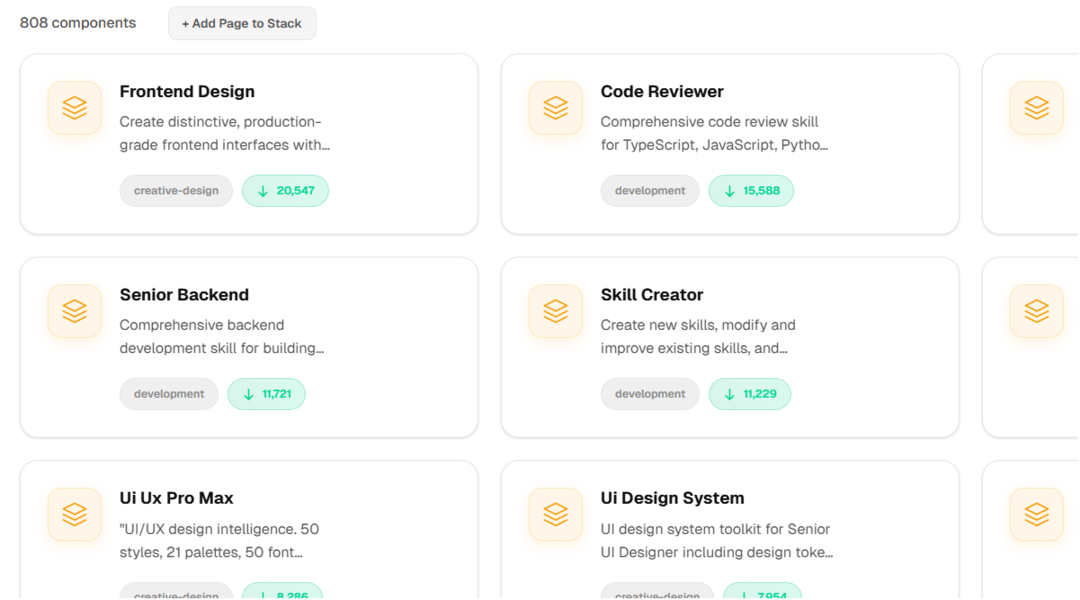Click the Senior Backend stack icon

[x=75, y=311]
